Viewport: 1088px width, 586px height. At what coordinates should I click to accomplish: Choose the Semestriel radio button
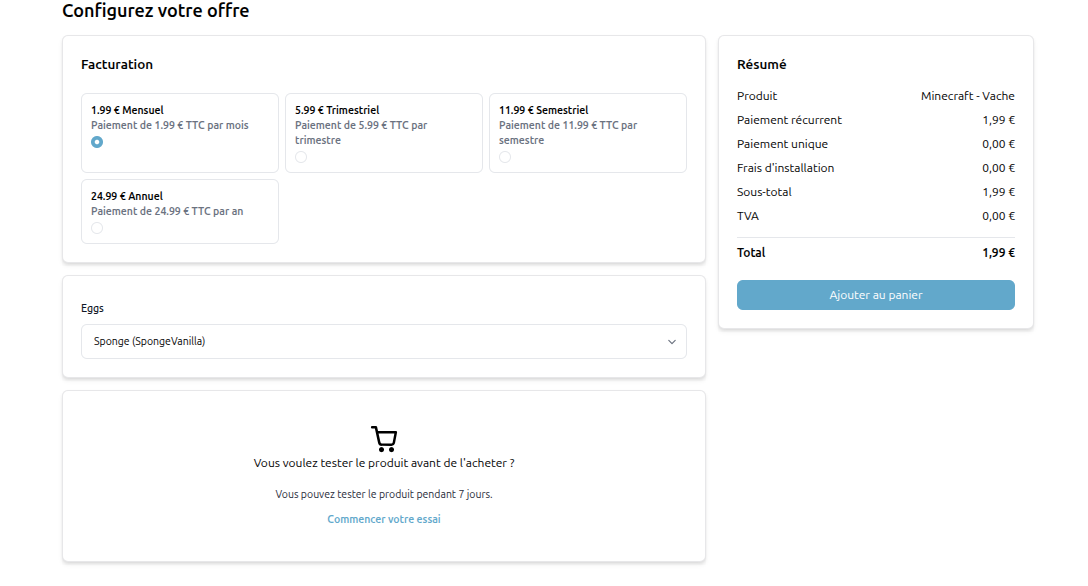coord(505,157)
